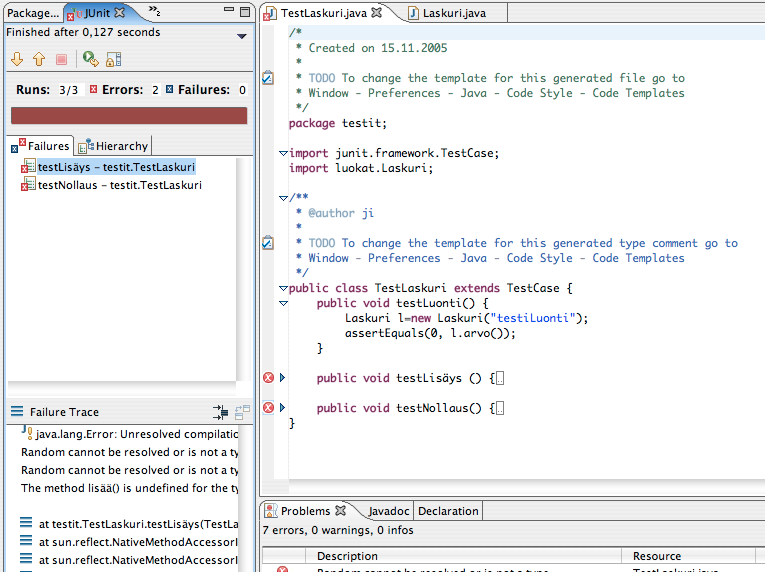Screen dimensions: 765x572
Task: Rerun last test icon
Action: [x=90, y=59]
